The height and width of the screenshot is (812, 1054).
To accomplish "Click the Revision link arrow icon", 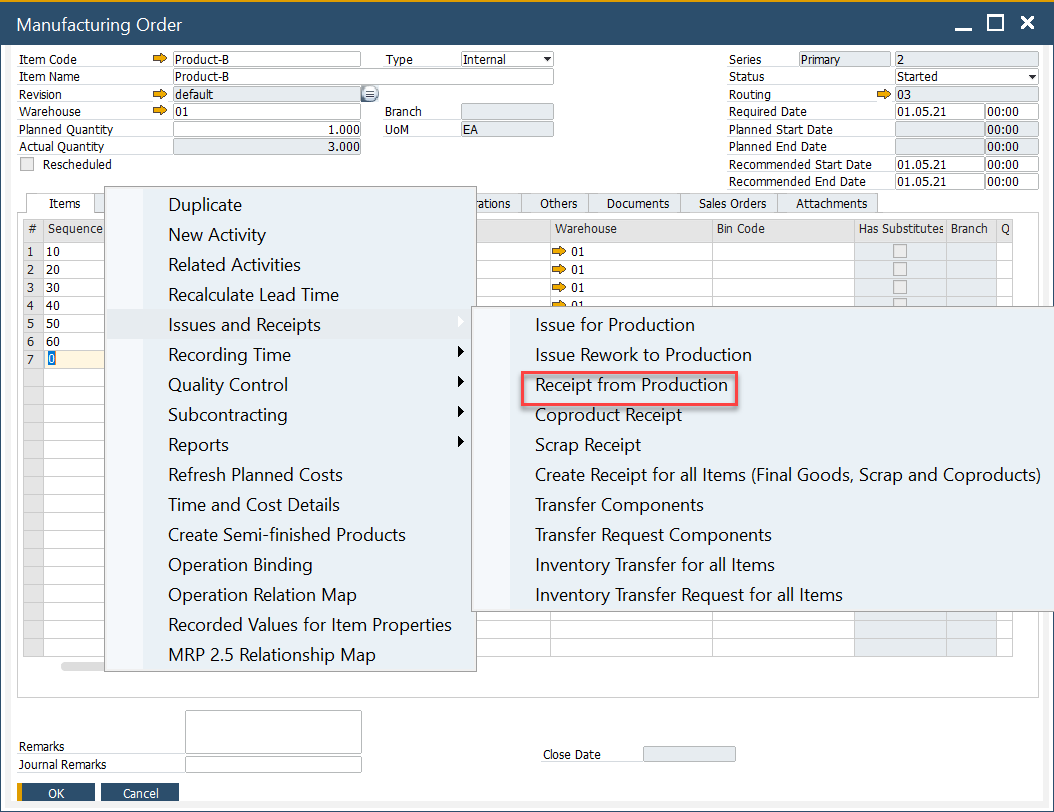I will click(x=160, y=94).
